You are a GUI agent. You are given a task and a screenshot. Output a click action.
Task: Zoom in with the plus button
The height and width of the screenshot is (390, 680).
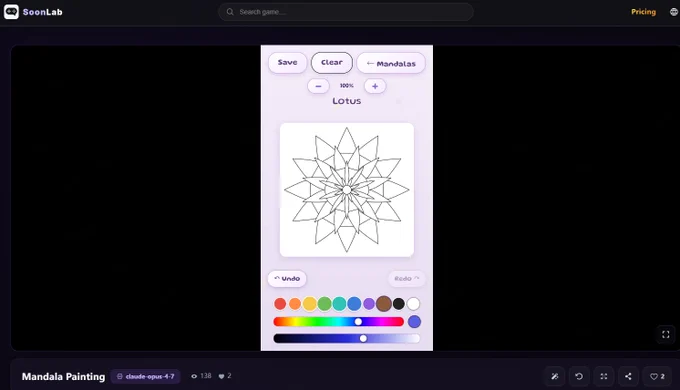pyautogui.click(x=375, y=86)
